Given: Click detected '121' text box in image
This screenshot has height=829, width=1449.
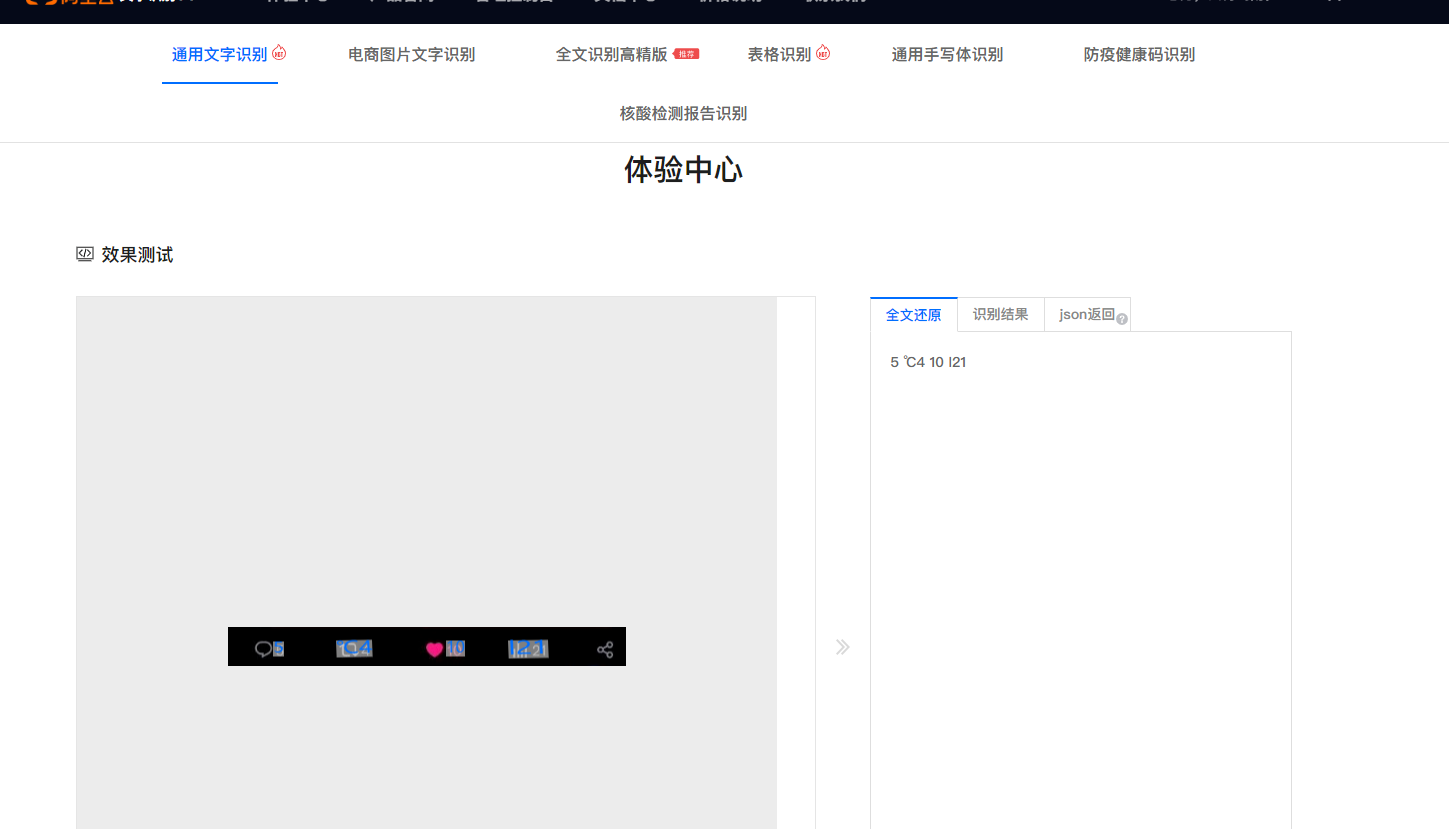Looking at the screenshot, I should 528,649.
